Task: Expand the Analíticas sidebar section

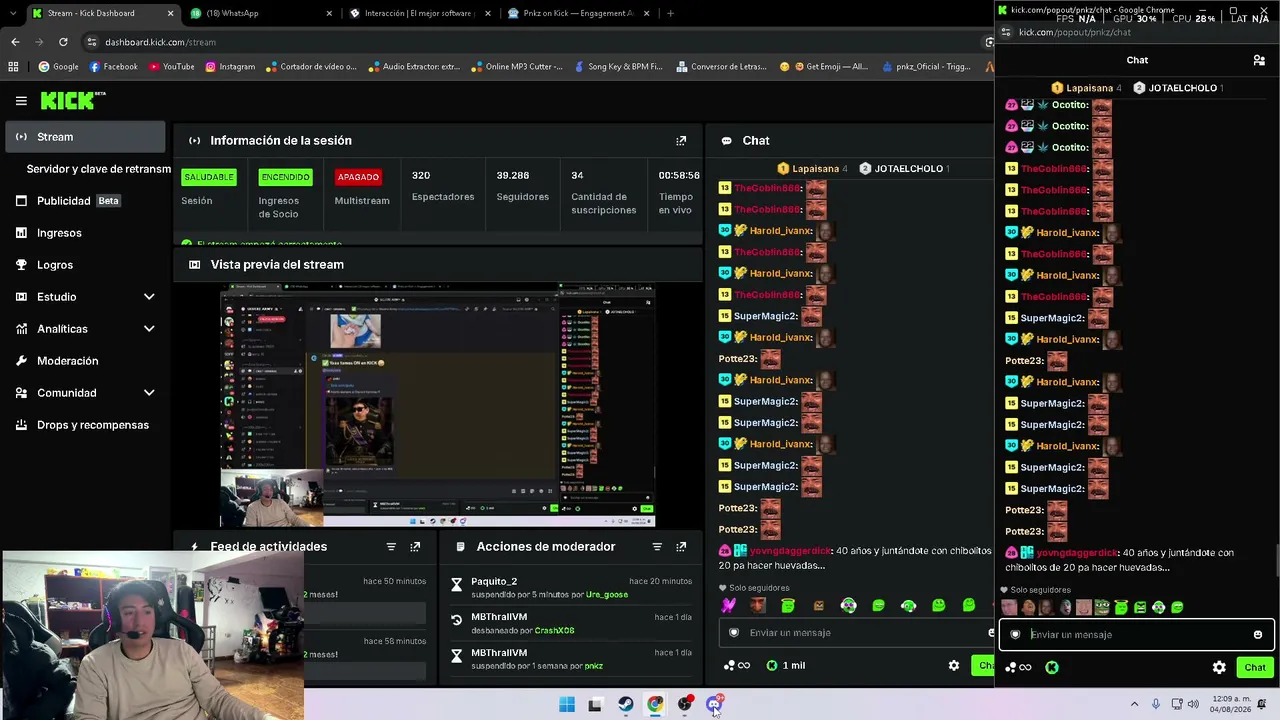Action: [x=149, y=329]
